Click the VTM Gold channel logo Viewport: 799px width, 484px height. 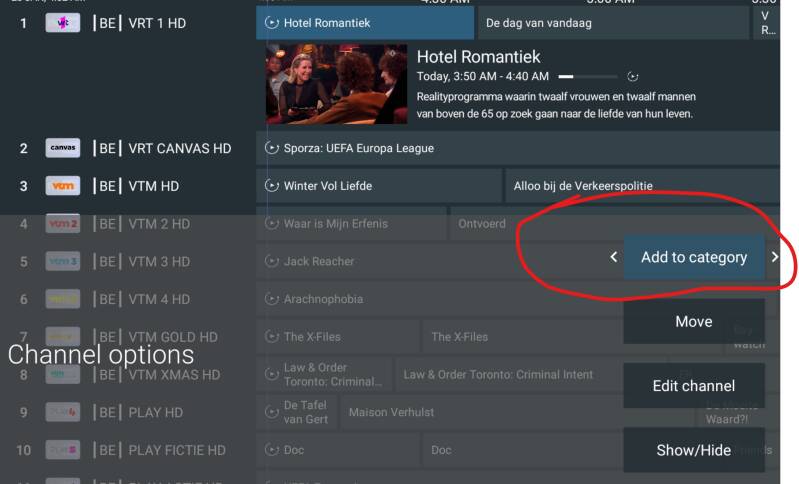tap(63, 337)
